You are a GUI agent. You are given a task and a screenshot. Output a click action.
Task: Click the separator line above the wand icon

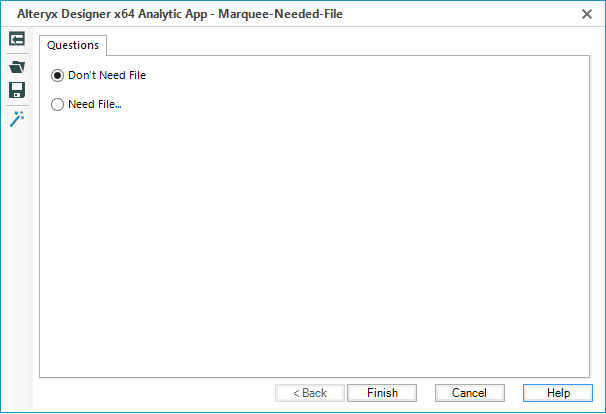tap(17, 105)
